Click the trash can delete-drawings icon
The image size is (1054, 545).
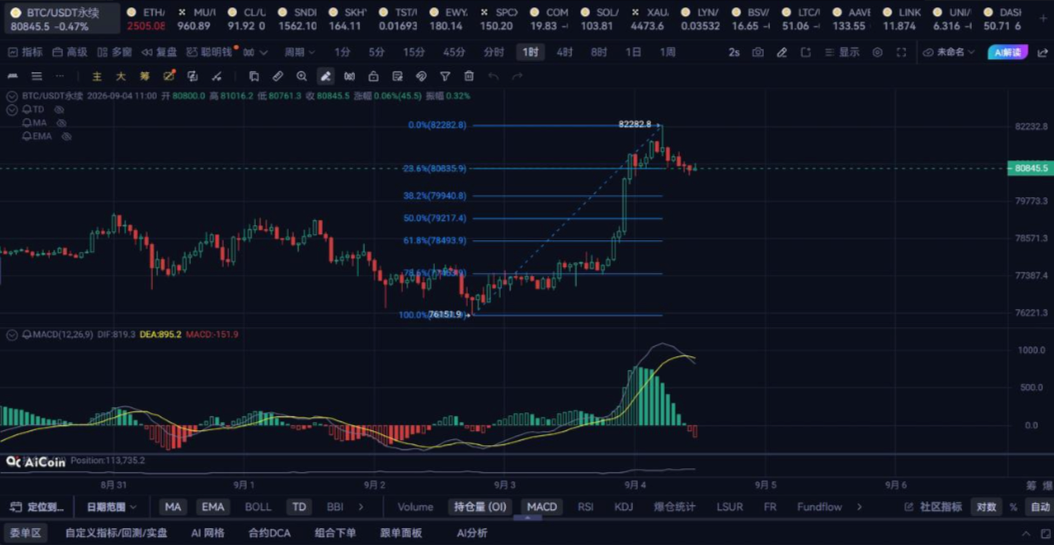tap(469, 77)
